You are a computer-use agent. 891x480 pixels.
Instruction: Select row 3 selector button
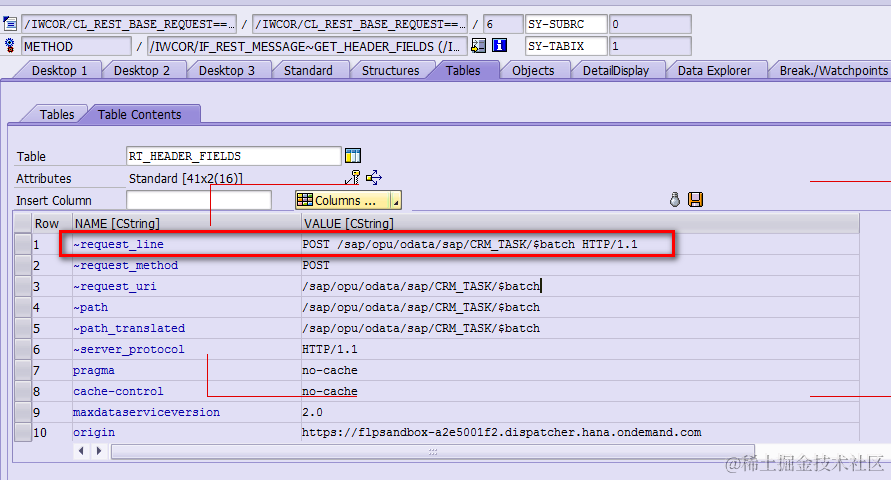(23, 286)
